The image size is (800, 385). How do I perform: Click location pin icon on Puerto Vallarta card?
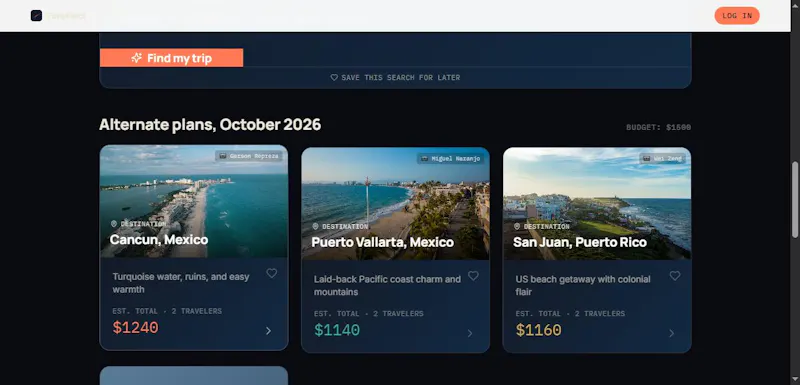[x=315, y=226]
